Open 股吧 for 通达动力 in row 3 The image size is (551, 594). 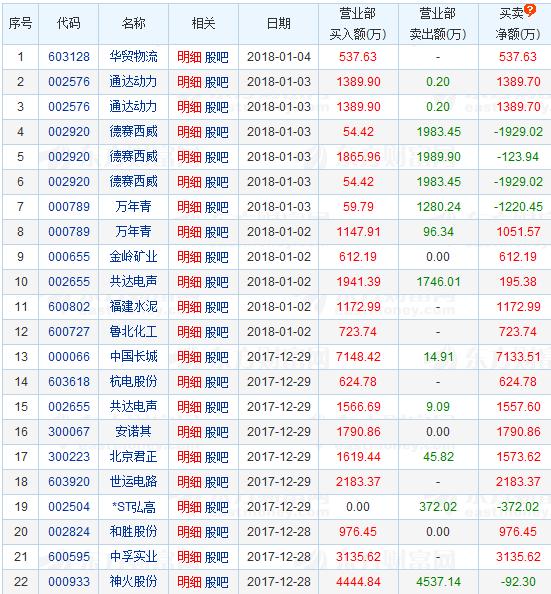pos(216,107)
